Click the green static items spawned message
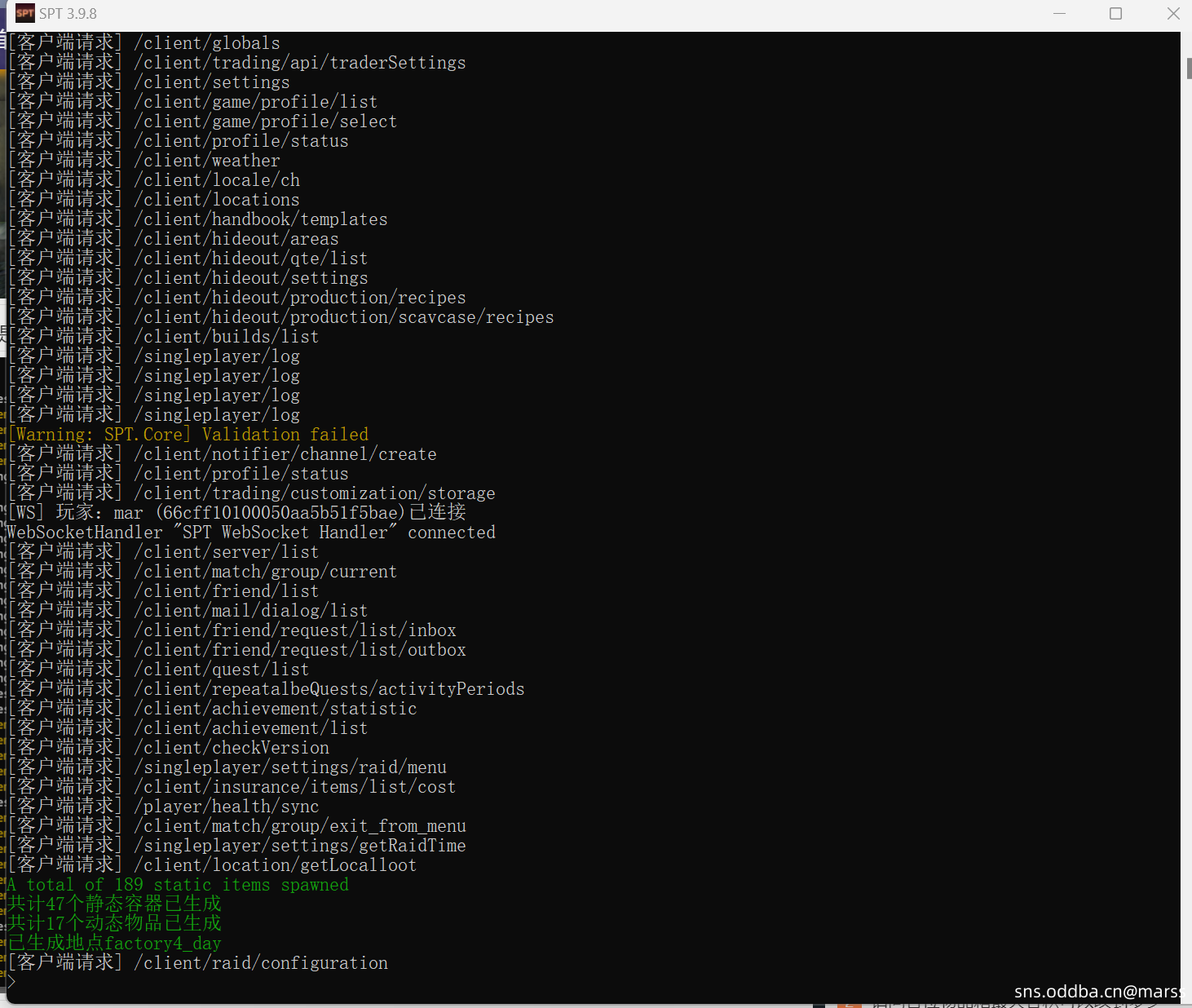1192x1008 pixels. (178, 885)
